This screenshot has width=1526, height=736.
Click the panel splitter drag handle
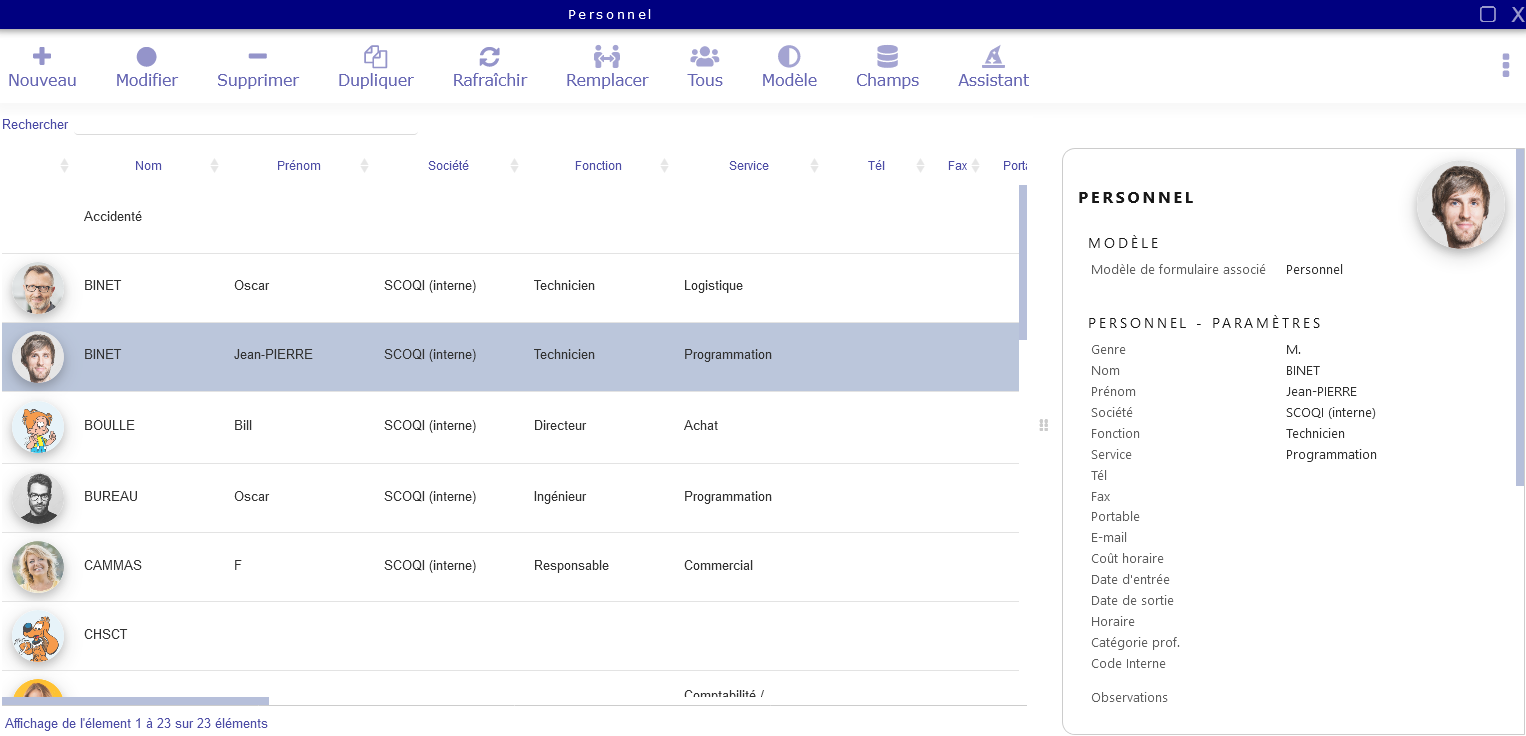coord(1043,425)
